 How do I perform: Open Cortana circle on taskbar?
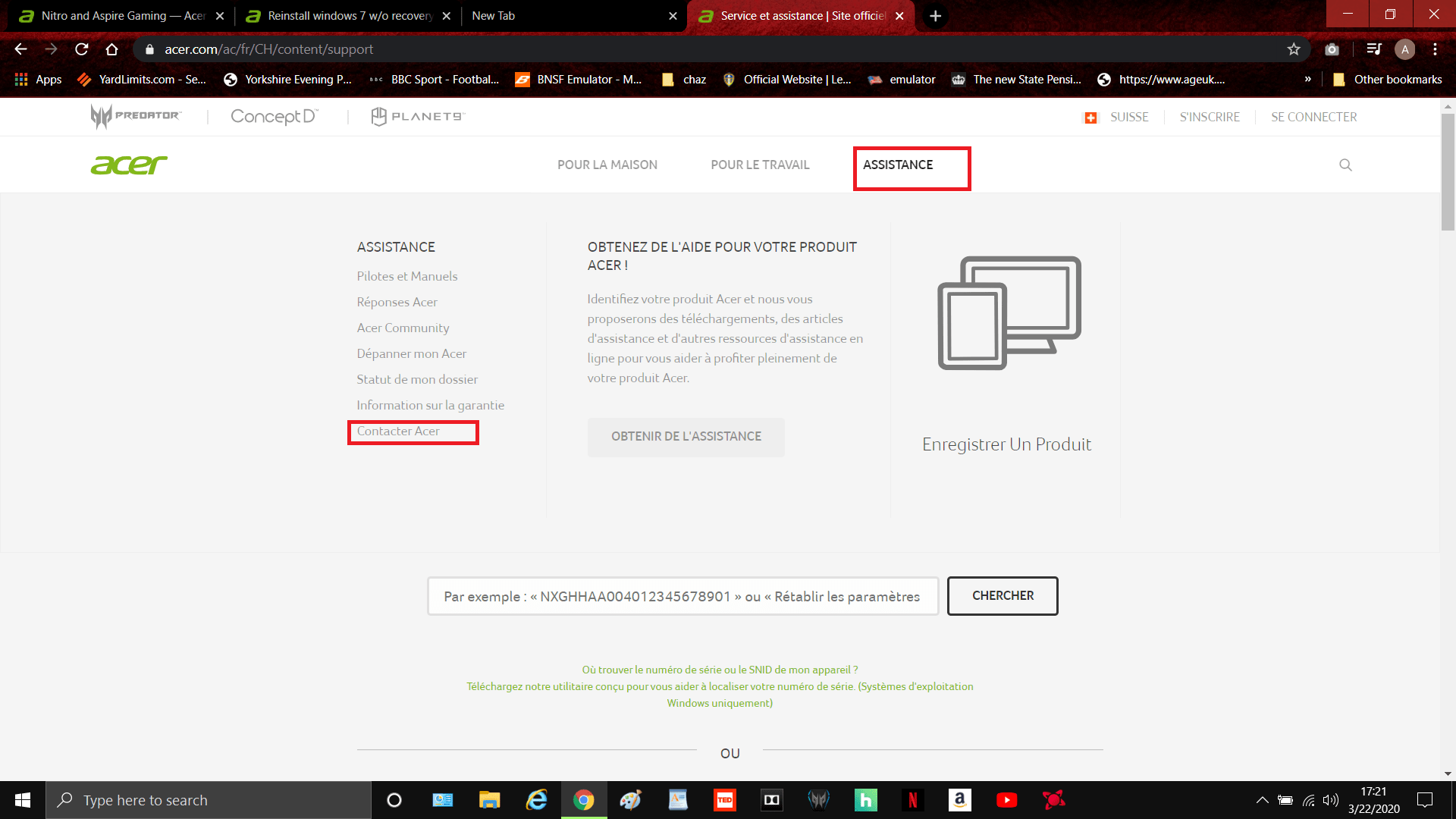pyautogui.click(x=394, y=800)
